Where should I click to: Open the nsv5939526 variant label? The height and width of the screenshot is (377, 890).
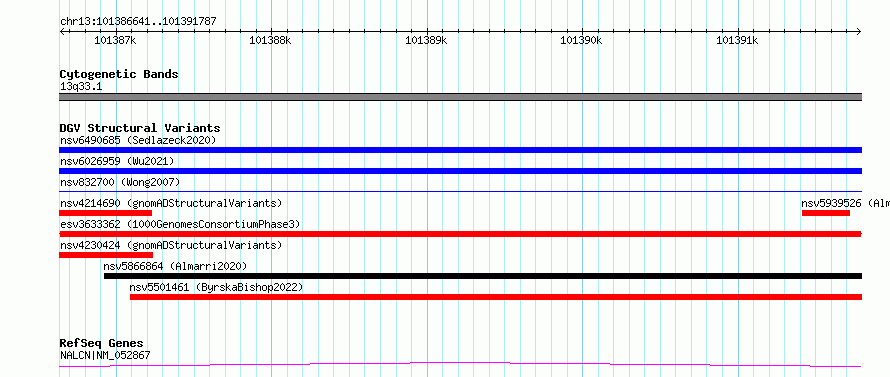pos(845,203)
